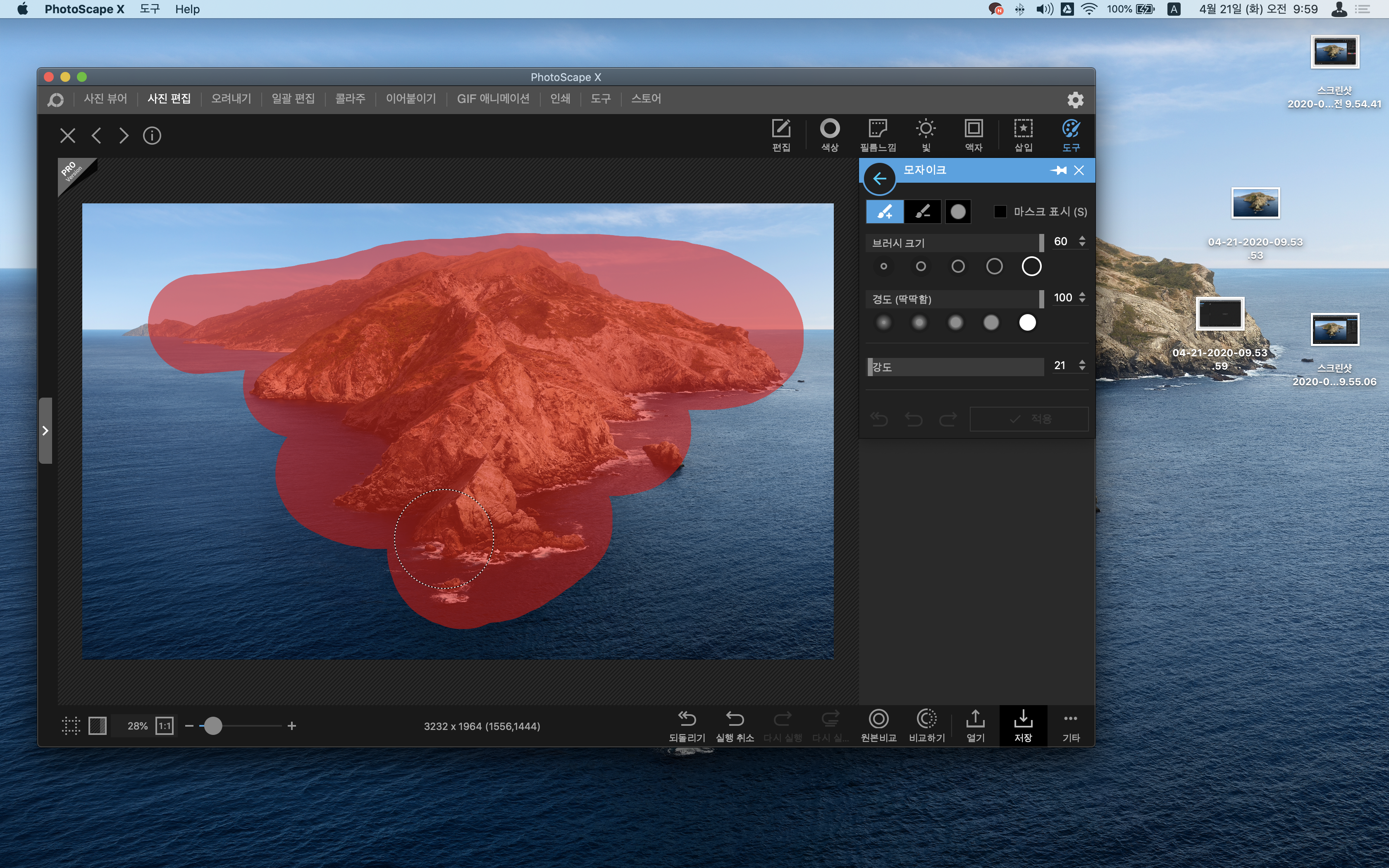The height and width of the screenshot is (868, 1389).
Task: Click the 강도 intensity slider
Action: (x=955, y=367)
